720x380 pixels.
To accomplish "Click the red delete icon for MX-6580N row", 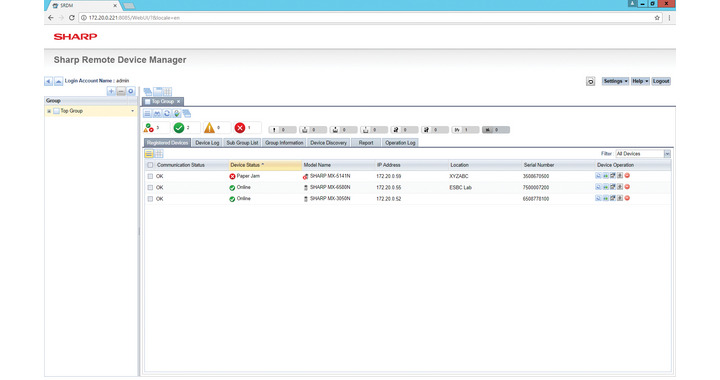I will 627,187.
